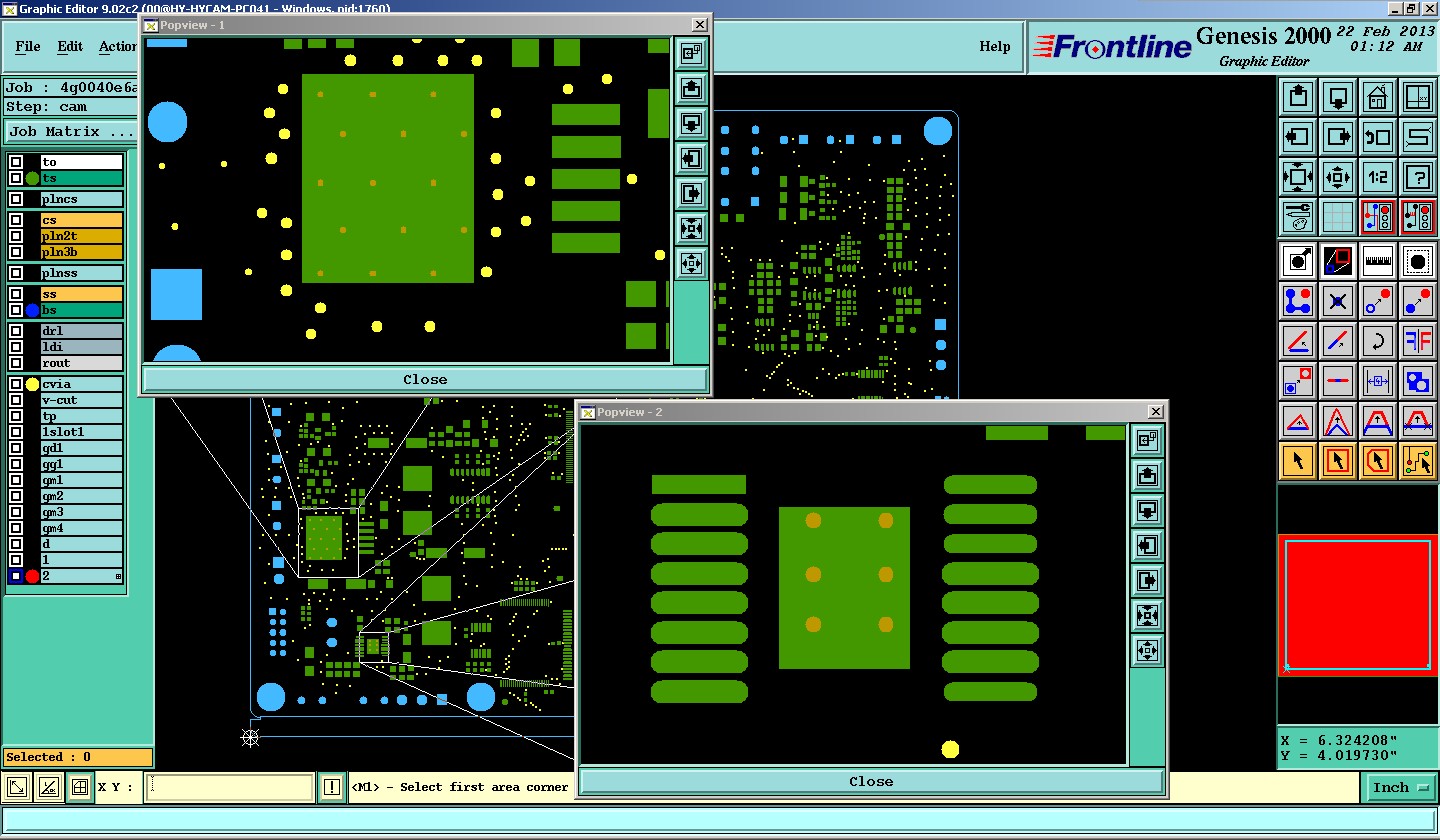Image resolution: width=1440 pixels, height=840 pixels.
Task: Select the layer named v-cut
Action: click(82, 400)
